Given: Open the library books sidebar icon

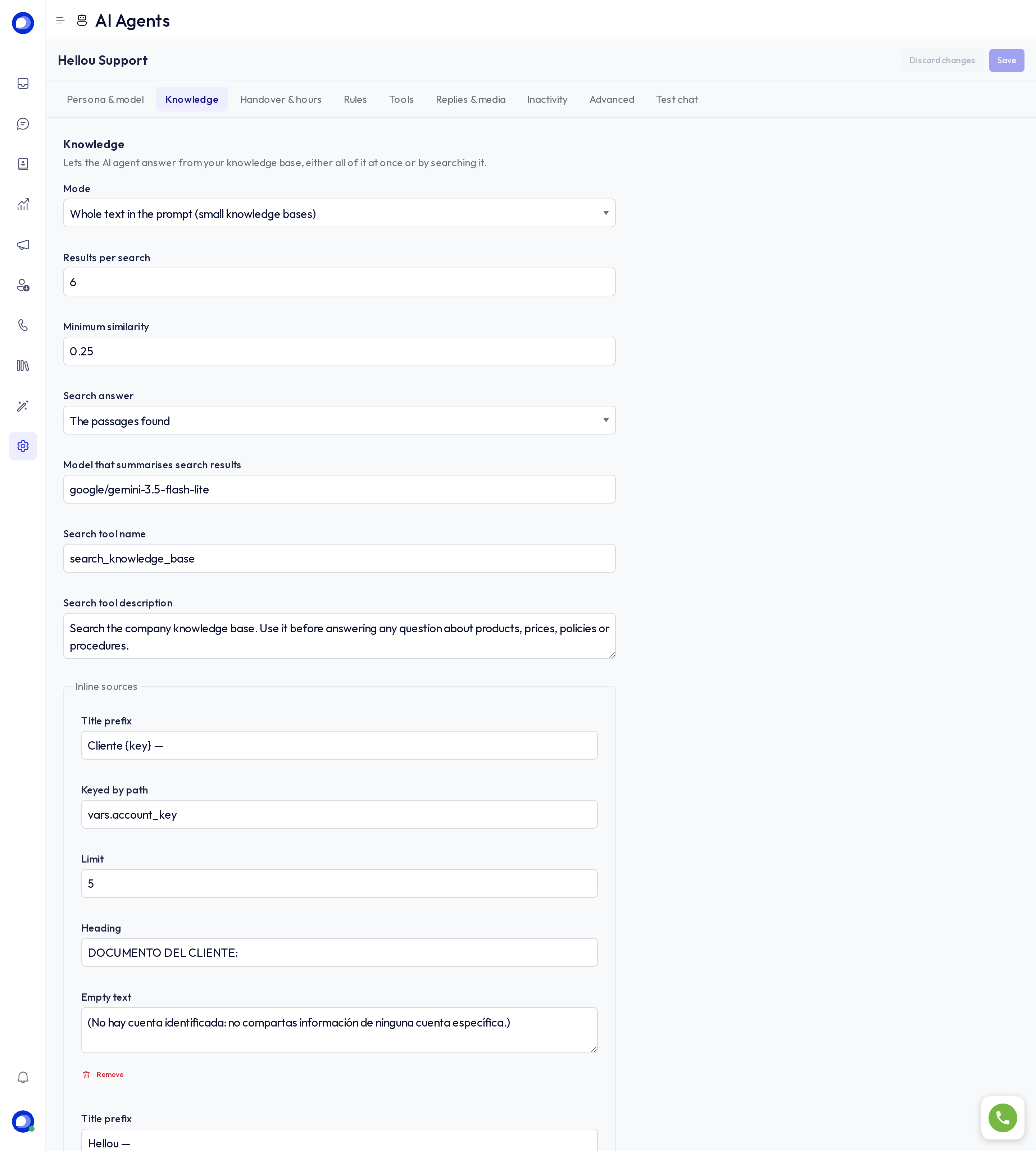Looking at the screenshot, I should click(23, 365).
